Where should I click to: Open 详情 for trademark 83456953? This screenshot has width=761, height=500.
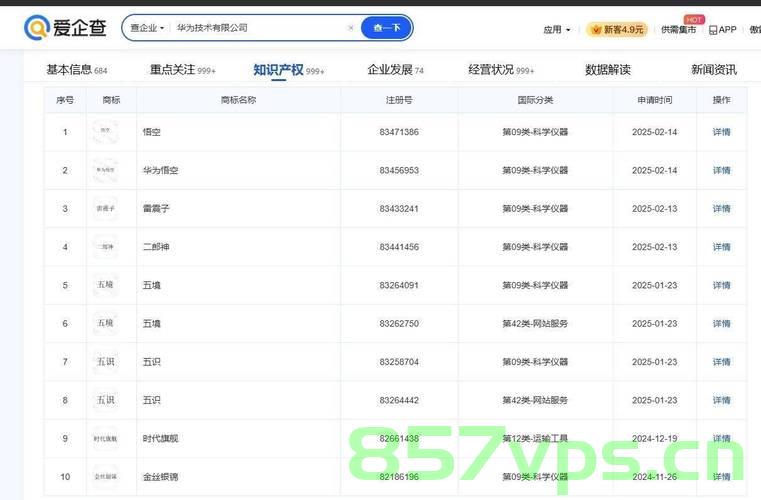tap(721, 170)
